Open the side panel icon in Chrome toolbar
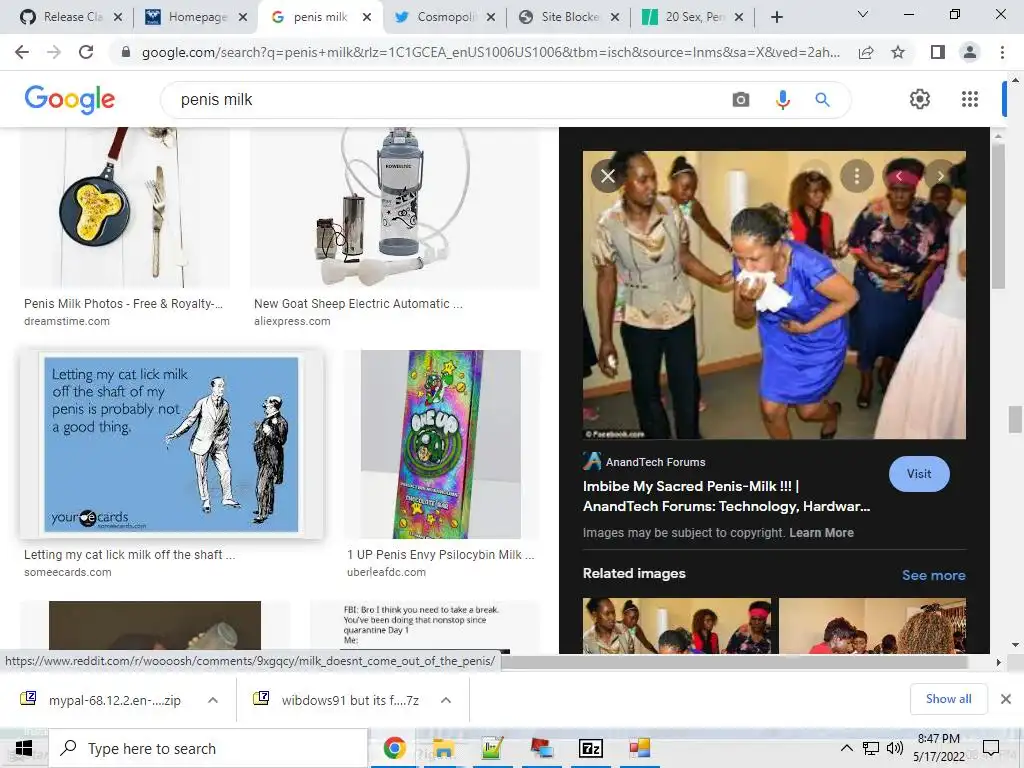1024x768 pixels. pyautogui.click(x=938, y=52)
